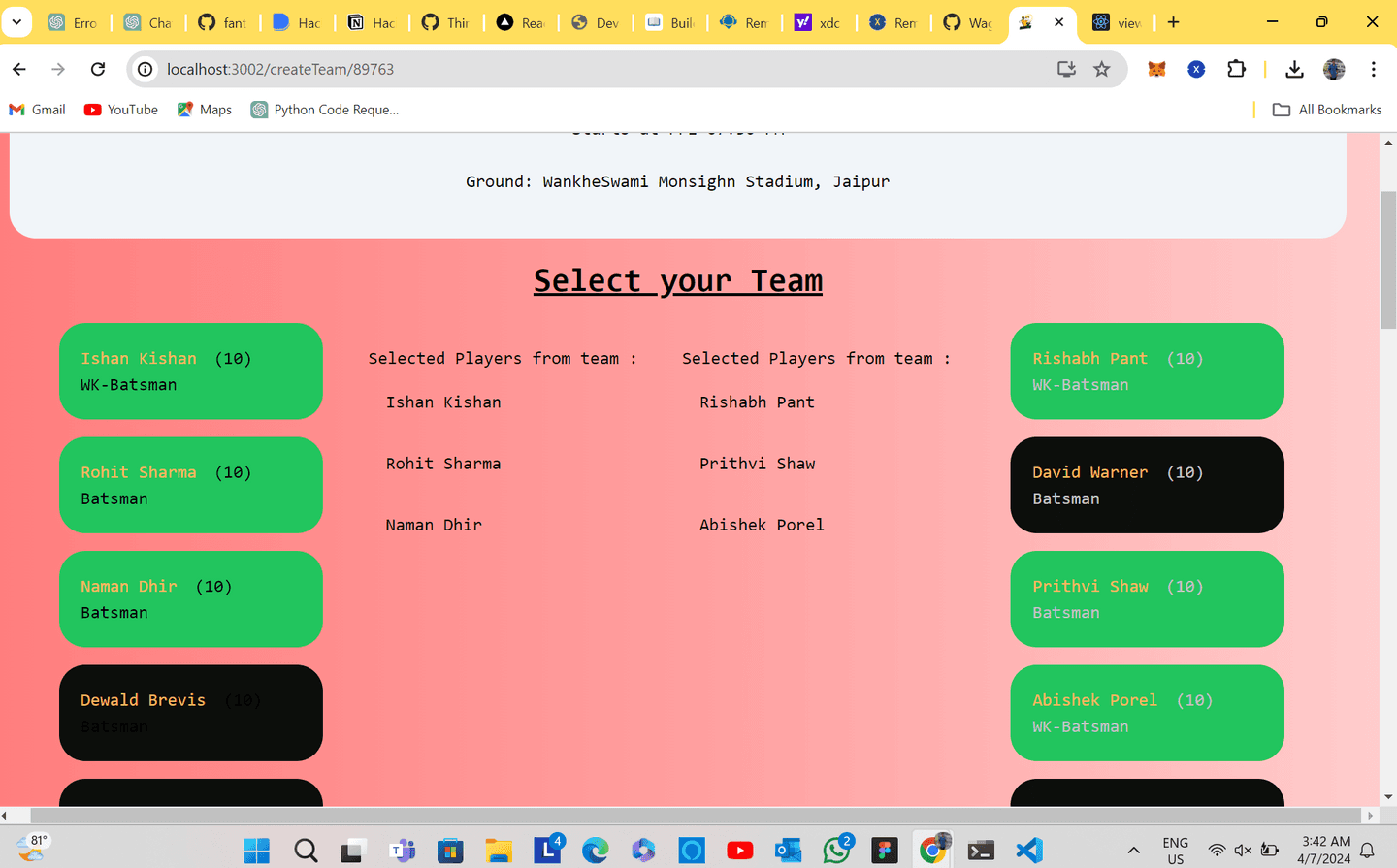Go back to the previous page
Image resolution: width=1397 pixels, height=868 pixels.
[19, 69]
